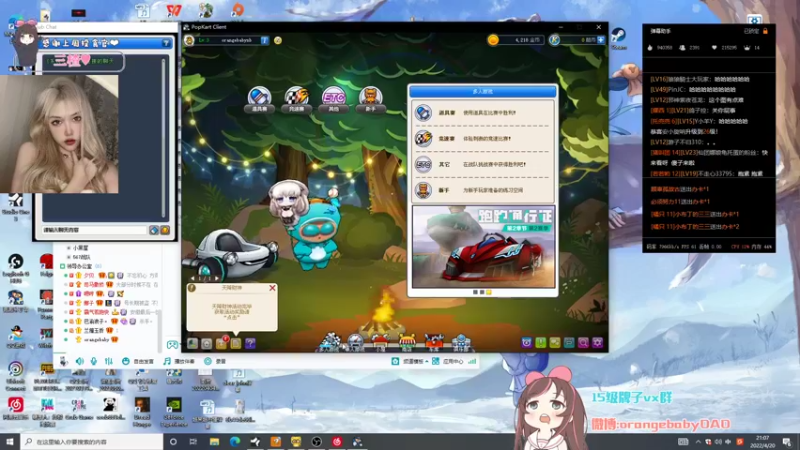Select user orangebaby in channel list

[x=95, y=339]
